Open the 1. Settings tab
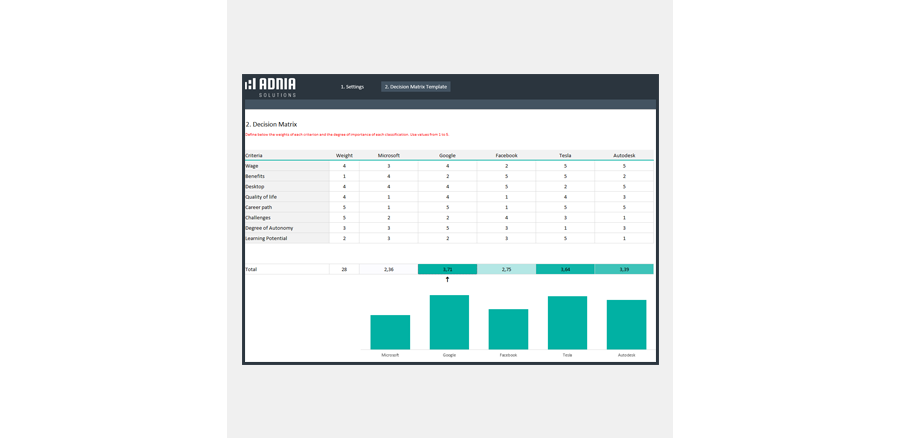 [x=352, y=87]
